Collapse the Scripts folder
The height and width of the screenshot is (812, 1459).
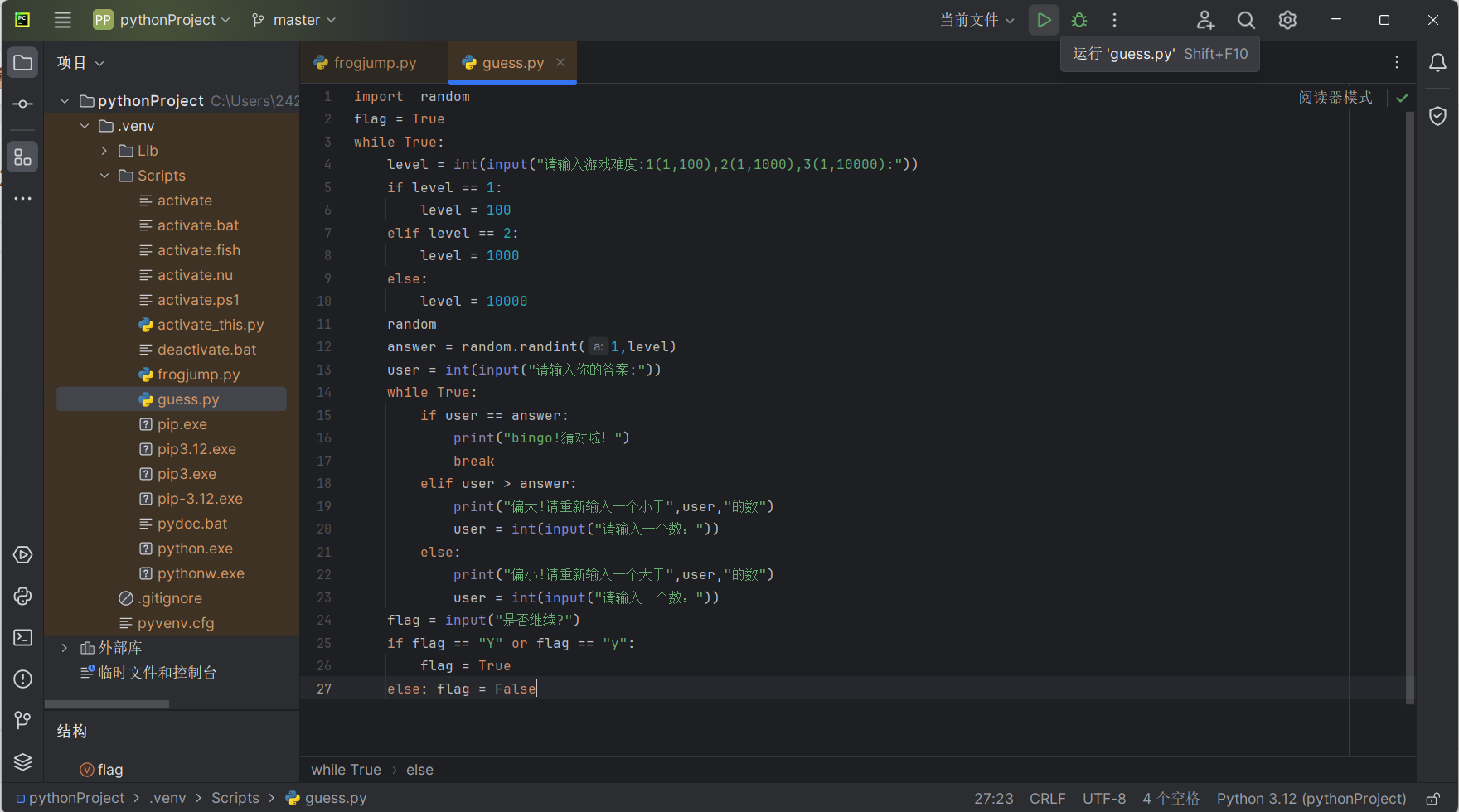tap(104, 176)
